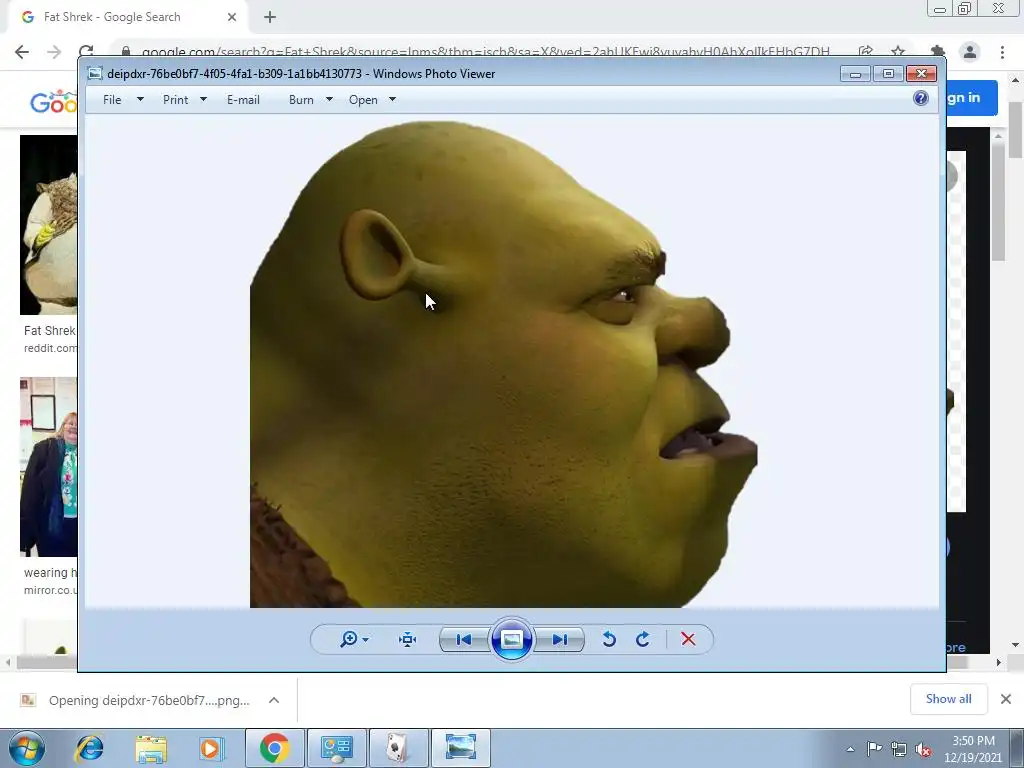
Task: Click the network tray icon
Action: click(899, 749)
